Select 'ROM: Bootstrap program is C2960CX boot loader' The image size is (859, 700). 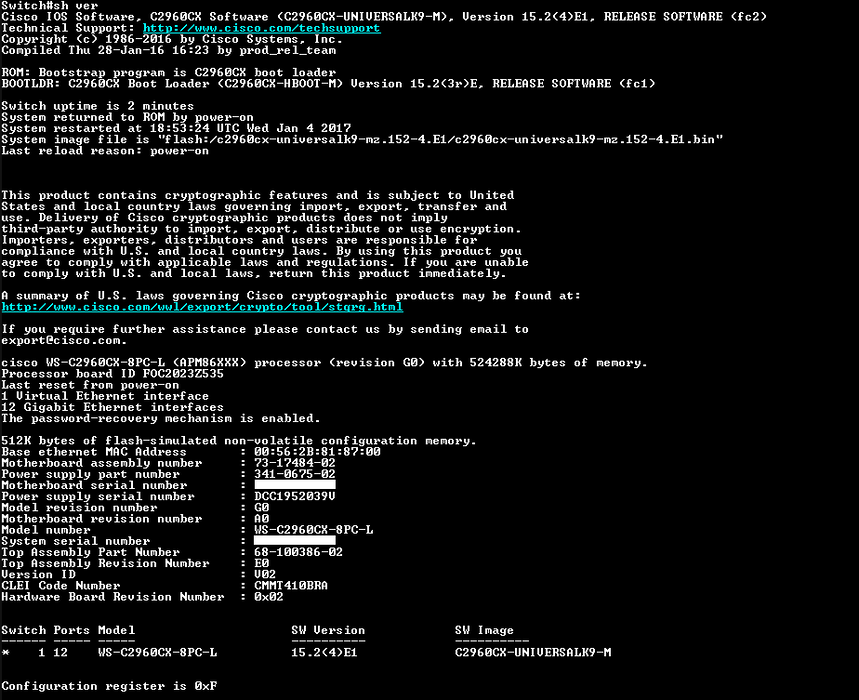169,73
